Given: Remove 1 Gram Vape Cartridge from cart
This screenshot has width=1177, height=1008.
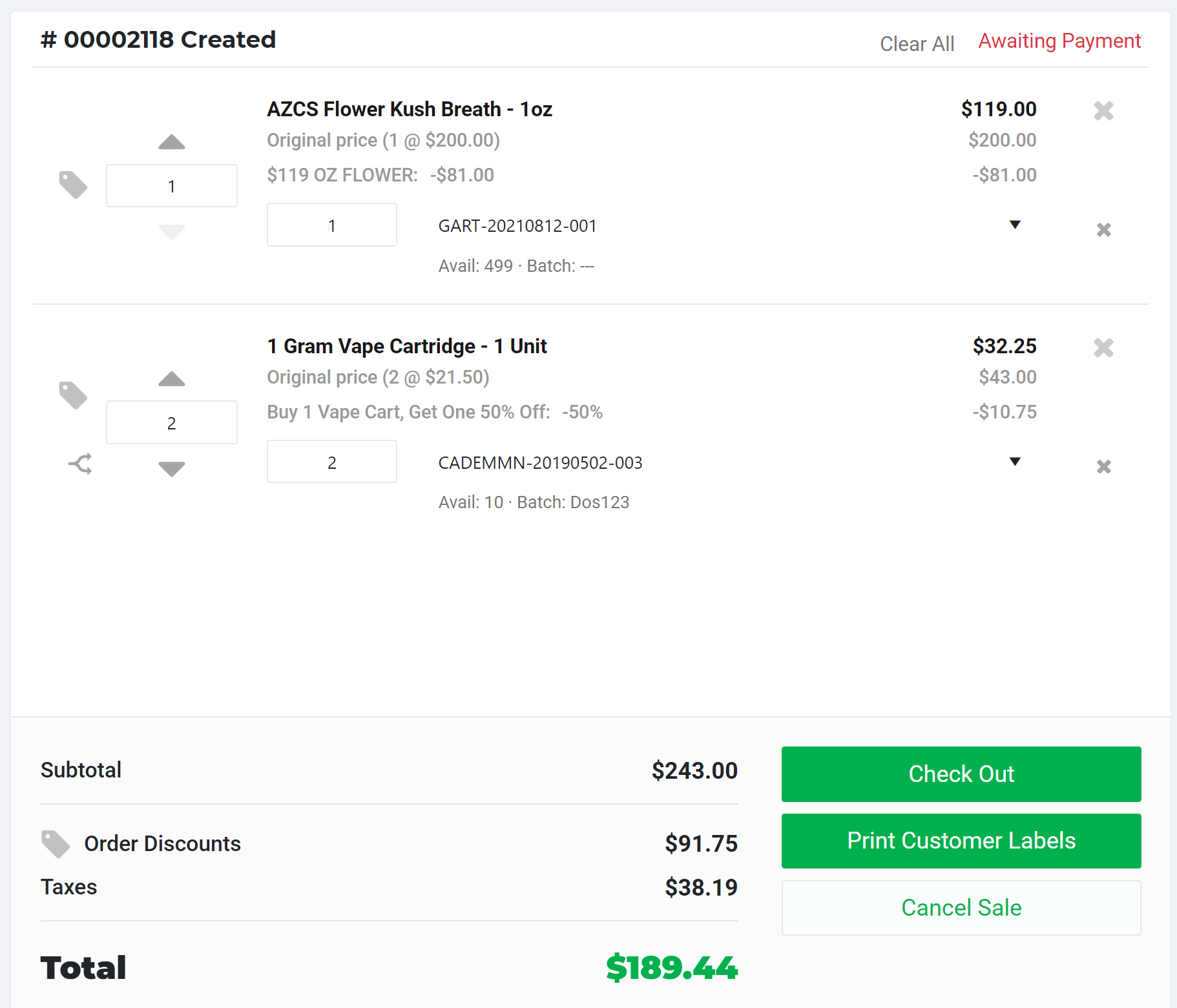Looking at the screenshot, I should [x=1103, y=348].
